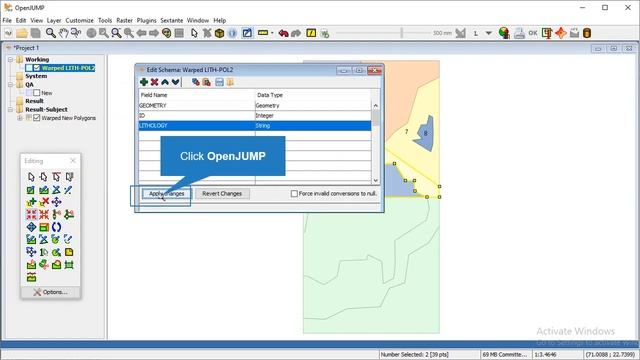The image size is (640, 360).
Task: Select the Pan hand tool
Action: click(63, 33)
